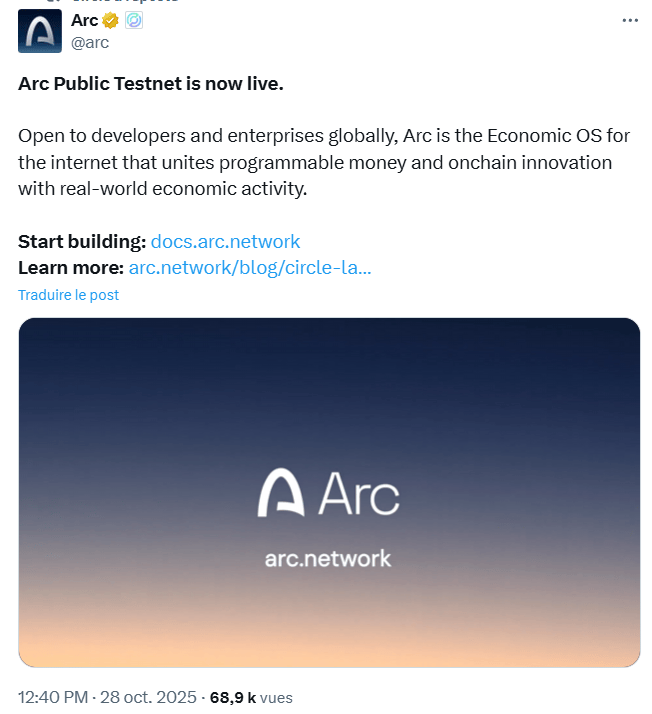Screen dimensions: 652x714
Task: Follow the arc.network/blog/circle-la… link
Action: tap(250, 267)
